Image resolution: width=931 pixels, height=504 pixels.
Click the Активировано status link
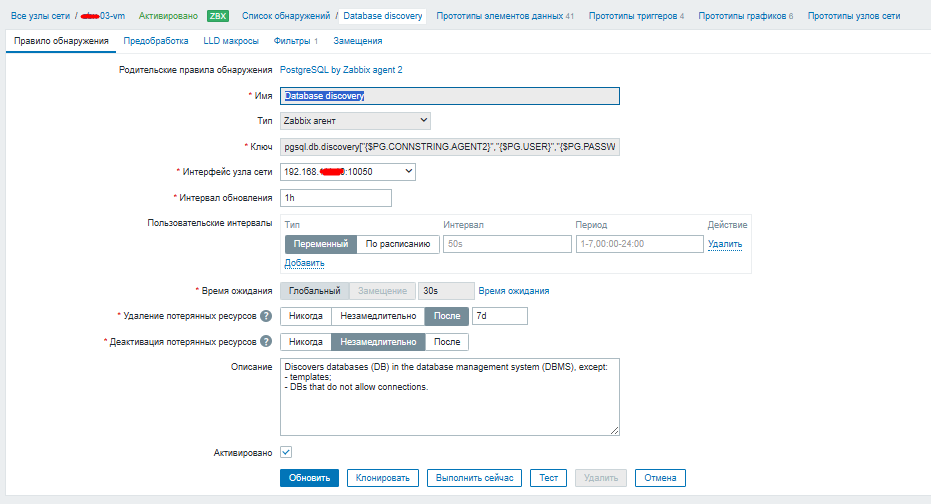click(x=168, y=16)
